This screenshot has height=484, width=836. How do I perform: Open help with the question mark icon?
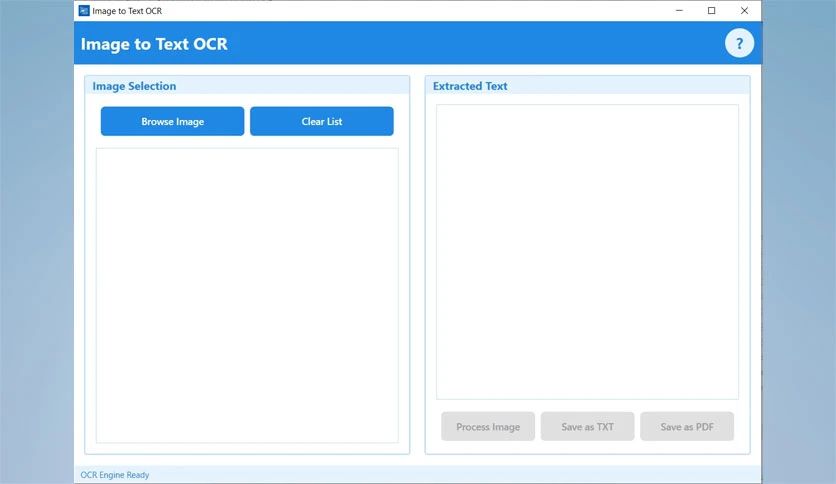point(739,43)
